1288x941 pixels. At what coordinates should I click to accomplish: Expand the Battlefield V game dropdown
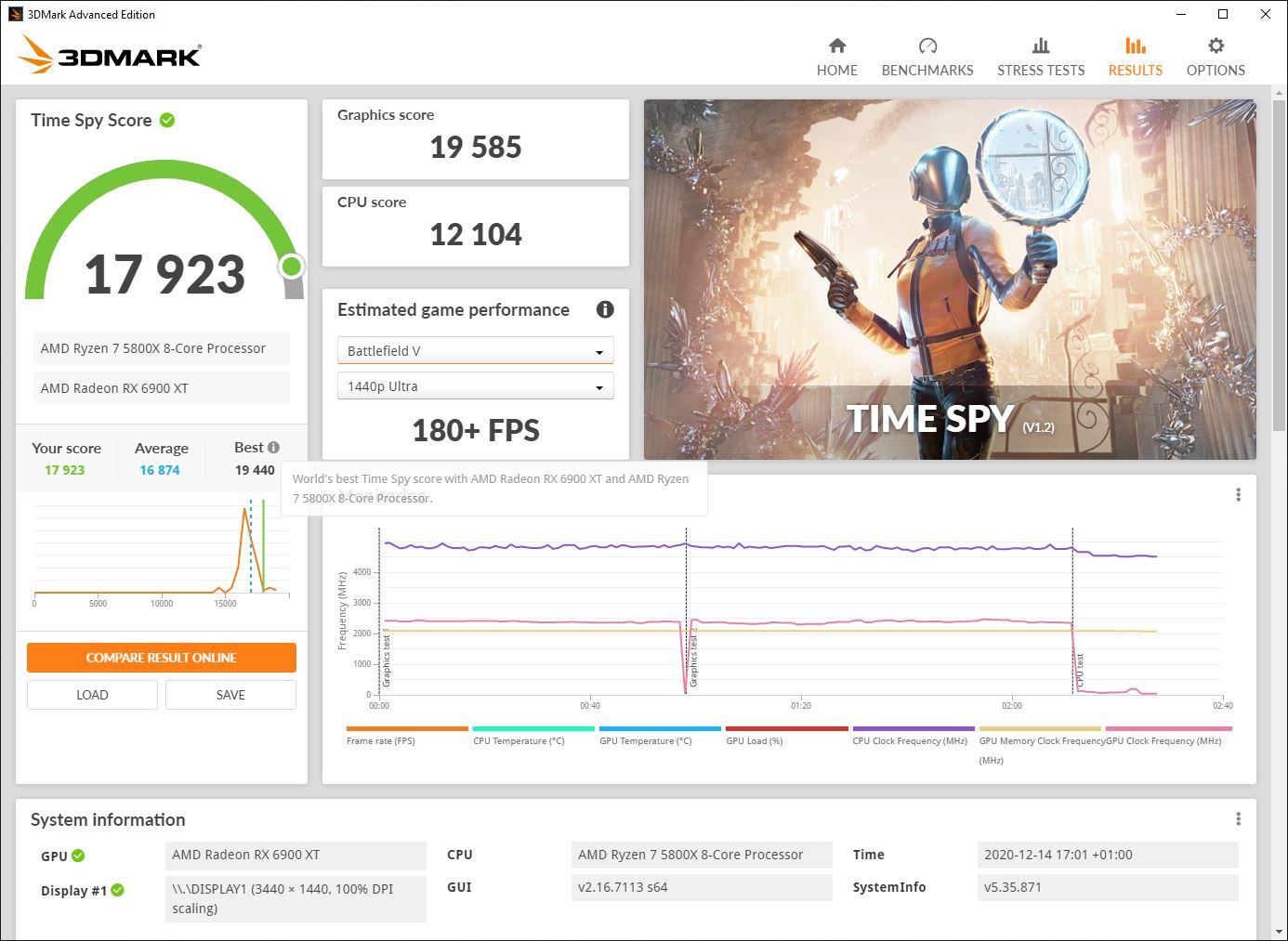(x=475, y=350)
